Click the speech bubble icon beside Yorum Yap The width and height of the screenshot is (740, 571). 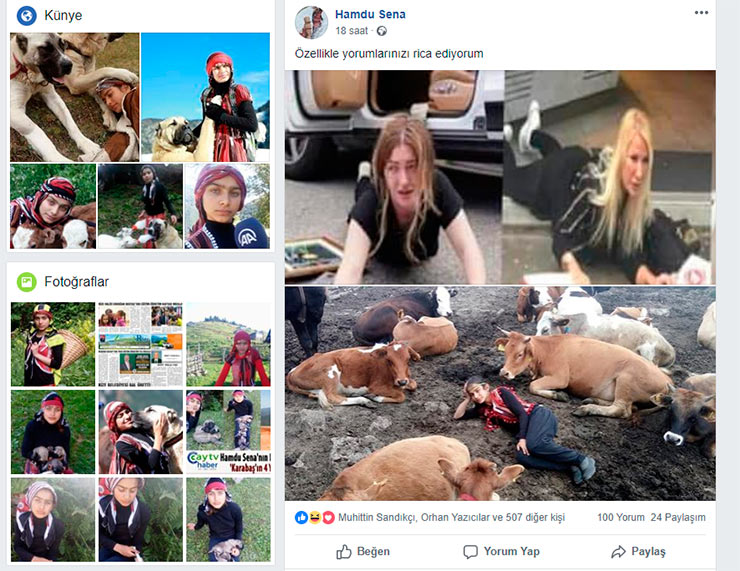click(x=471, y=551)
